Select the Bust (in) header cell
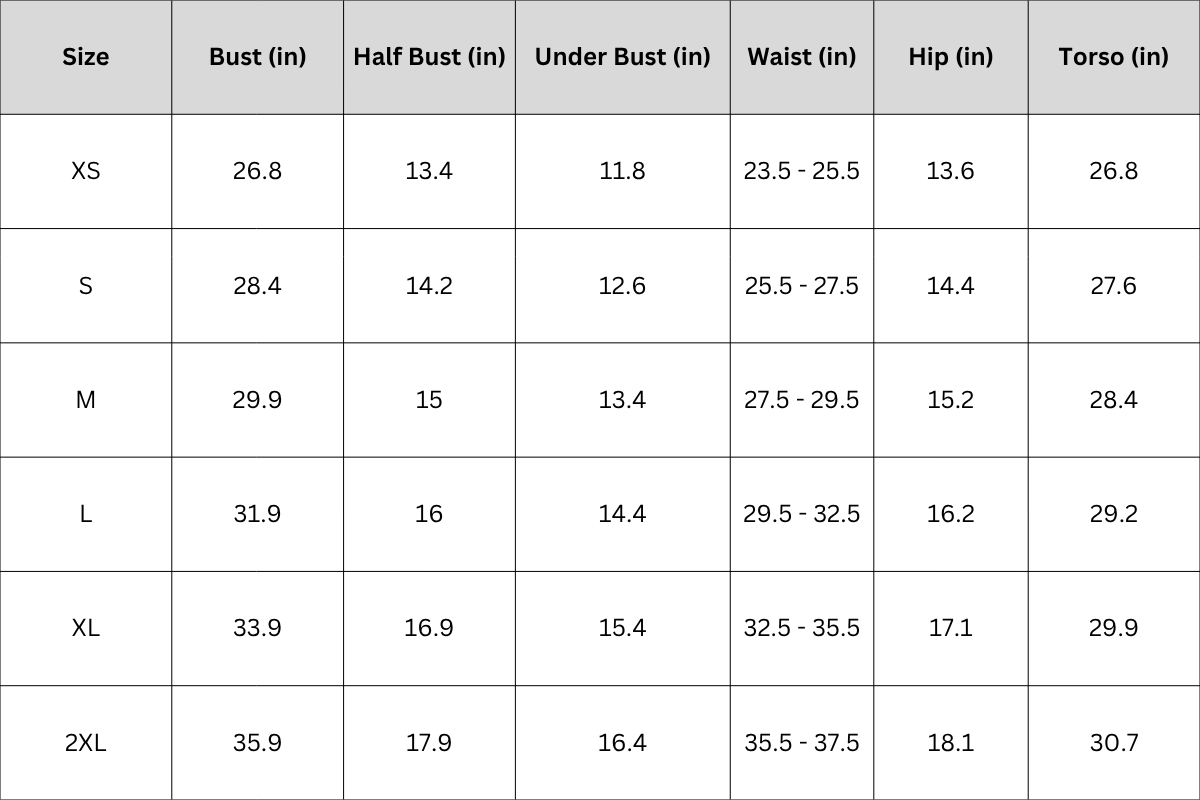 (x=257, y=57)
